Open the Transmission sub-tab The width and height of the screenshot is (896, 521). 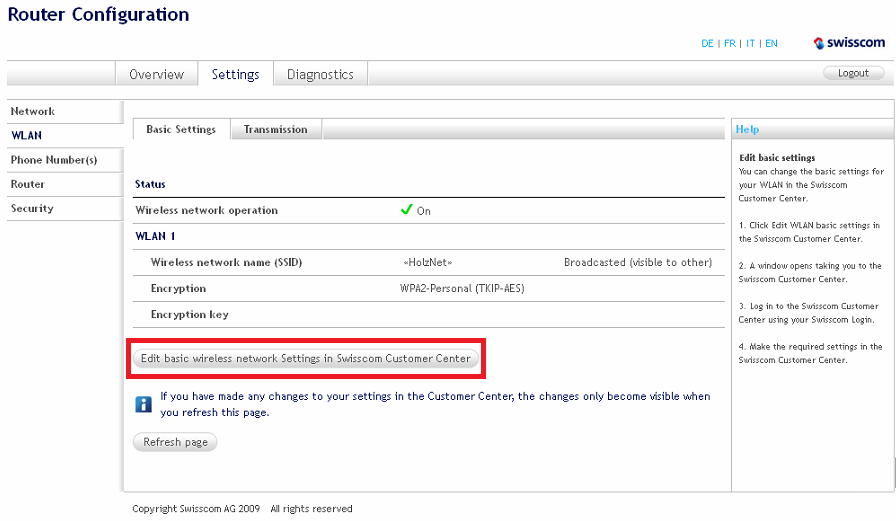click(x=275, y=129)
